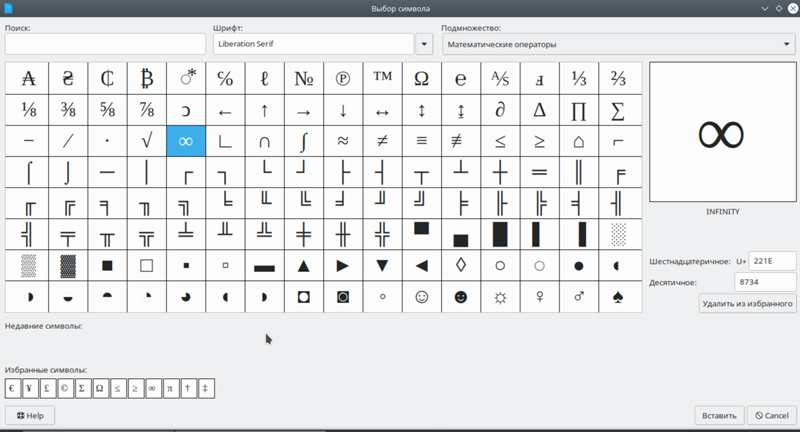Choose the sun with rays symbol
Viewport: 800px width, 432px height.
coord(500,297)
